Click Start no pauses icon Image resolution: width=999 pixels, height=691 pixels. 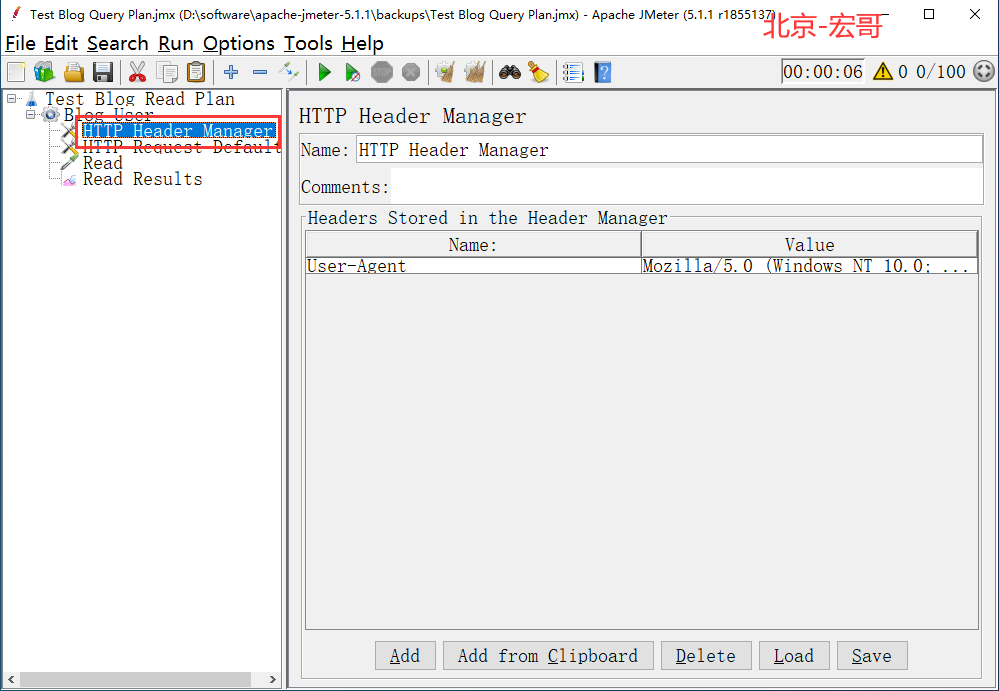353,73
